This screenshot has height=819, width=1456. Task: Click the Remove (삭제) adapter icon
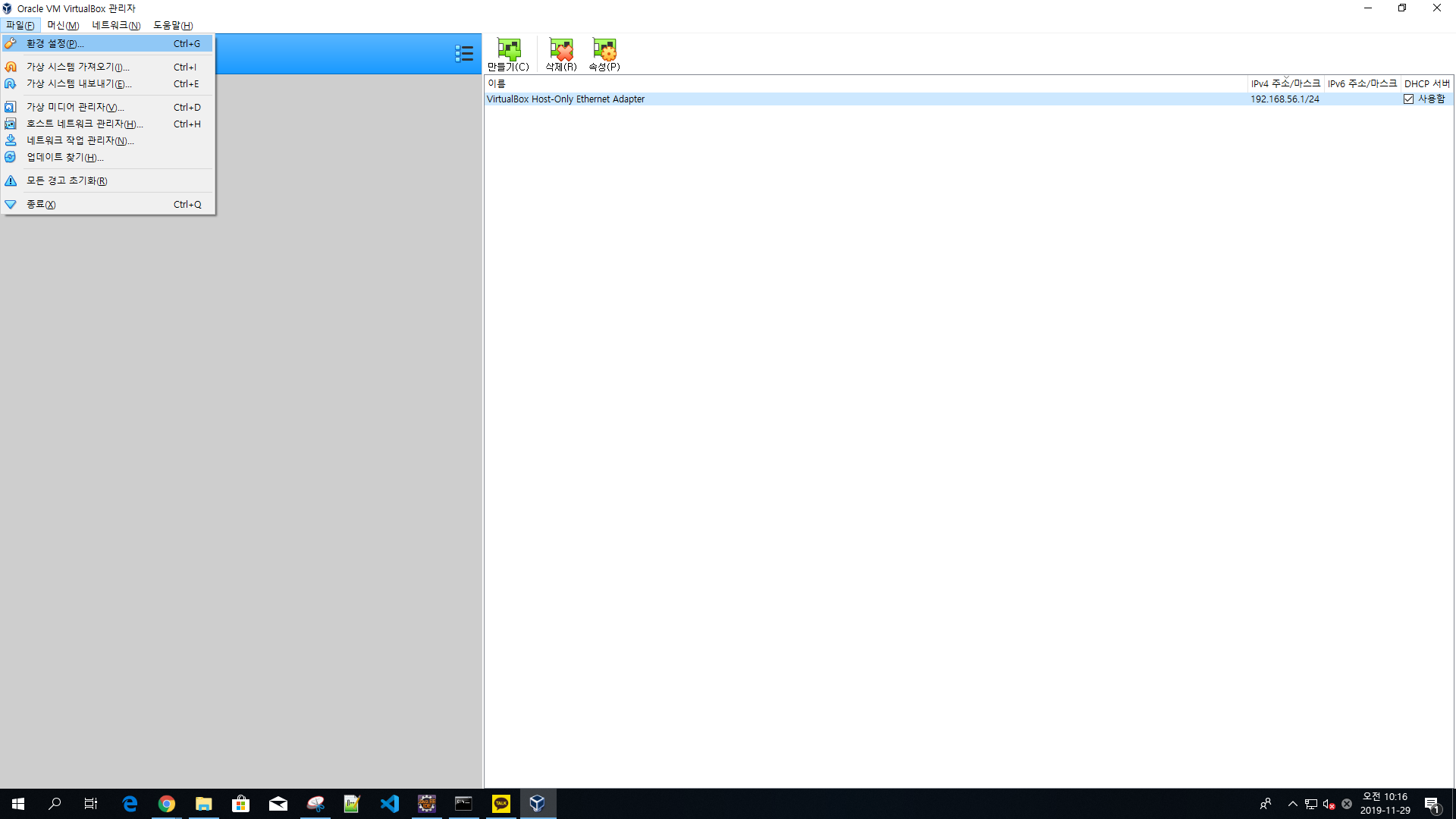561,55
